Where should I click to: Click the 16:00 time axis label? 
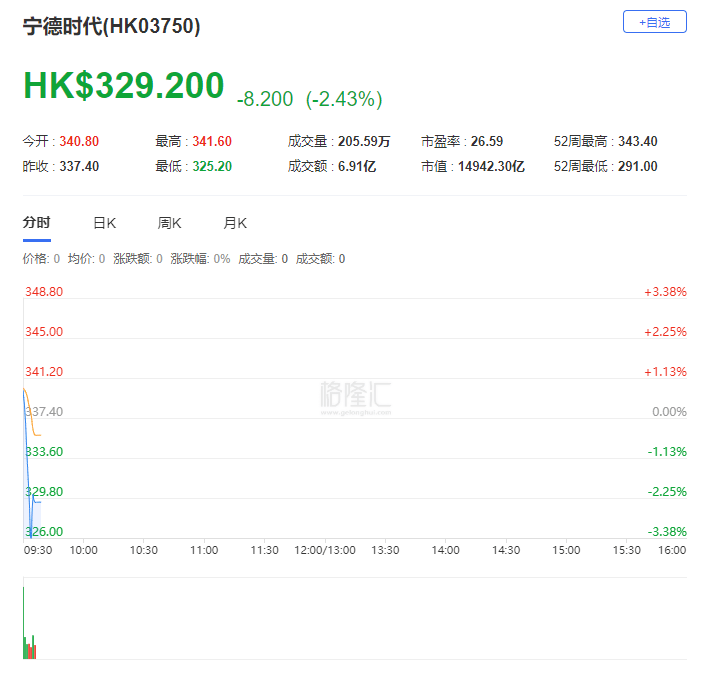pyautogui.click(x=672, y=550)
